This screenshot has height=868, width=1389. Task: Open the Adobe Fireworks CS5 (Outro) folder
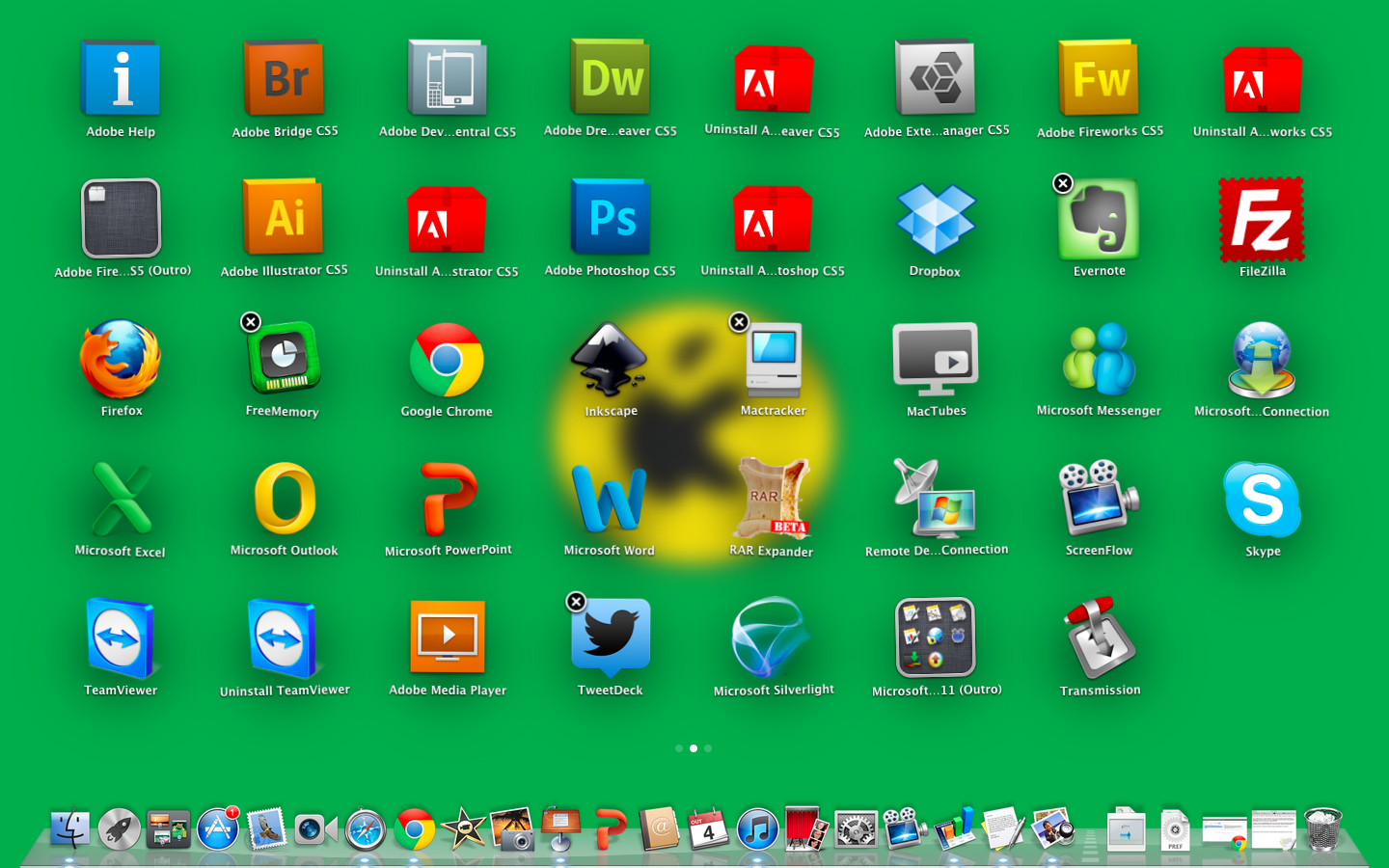point(122,219)
